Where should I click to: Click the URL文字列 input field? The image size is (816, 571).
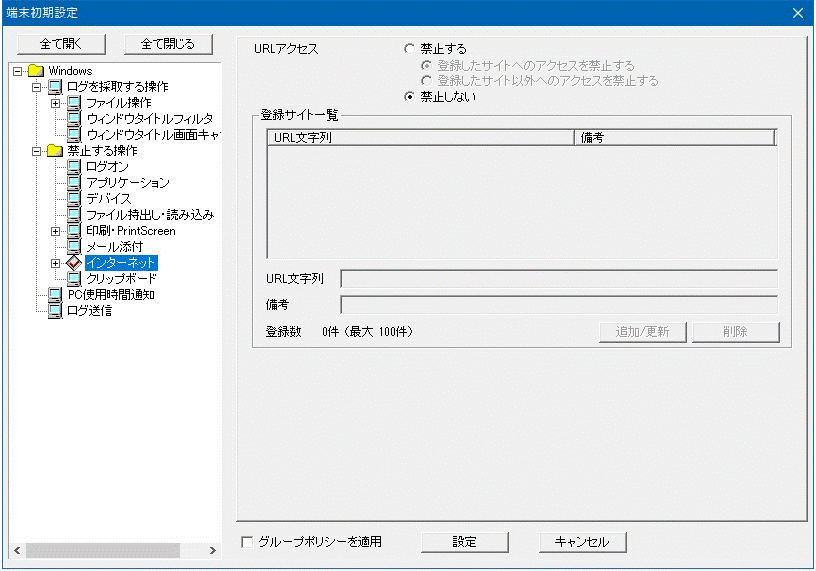click(559, 279)
